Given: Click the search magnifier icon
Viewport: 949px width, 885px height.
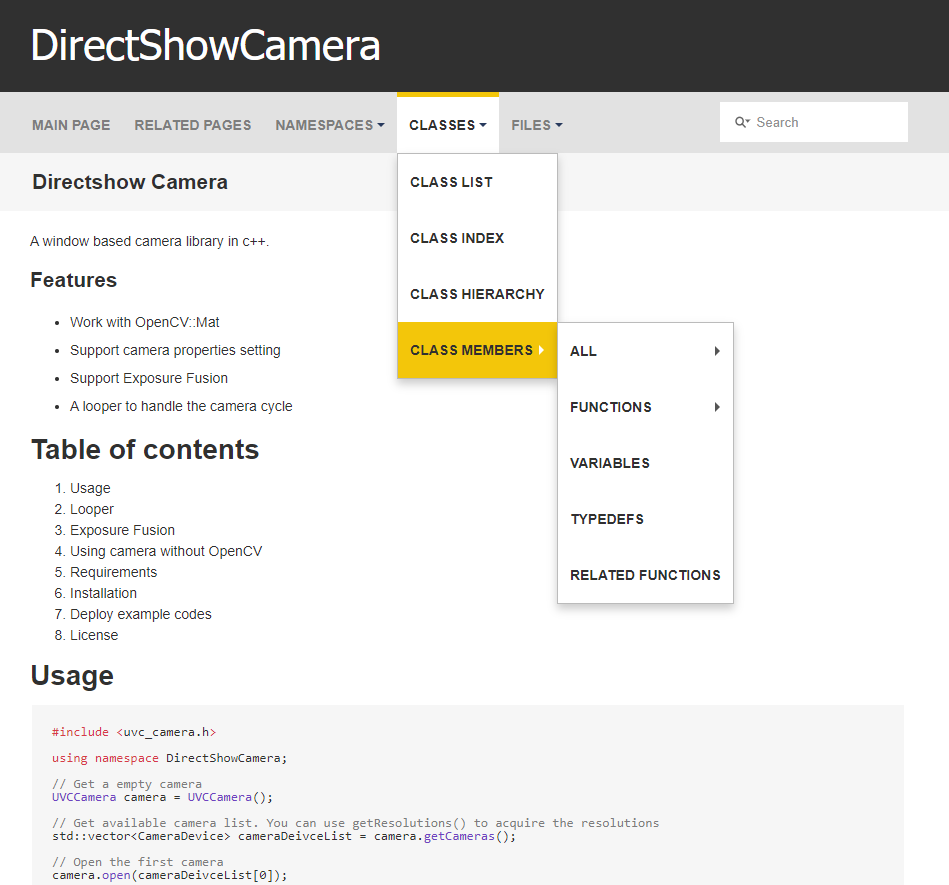Looking at the screenshot, I should 742,122.
